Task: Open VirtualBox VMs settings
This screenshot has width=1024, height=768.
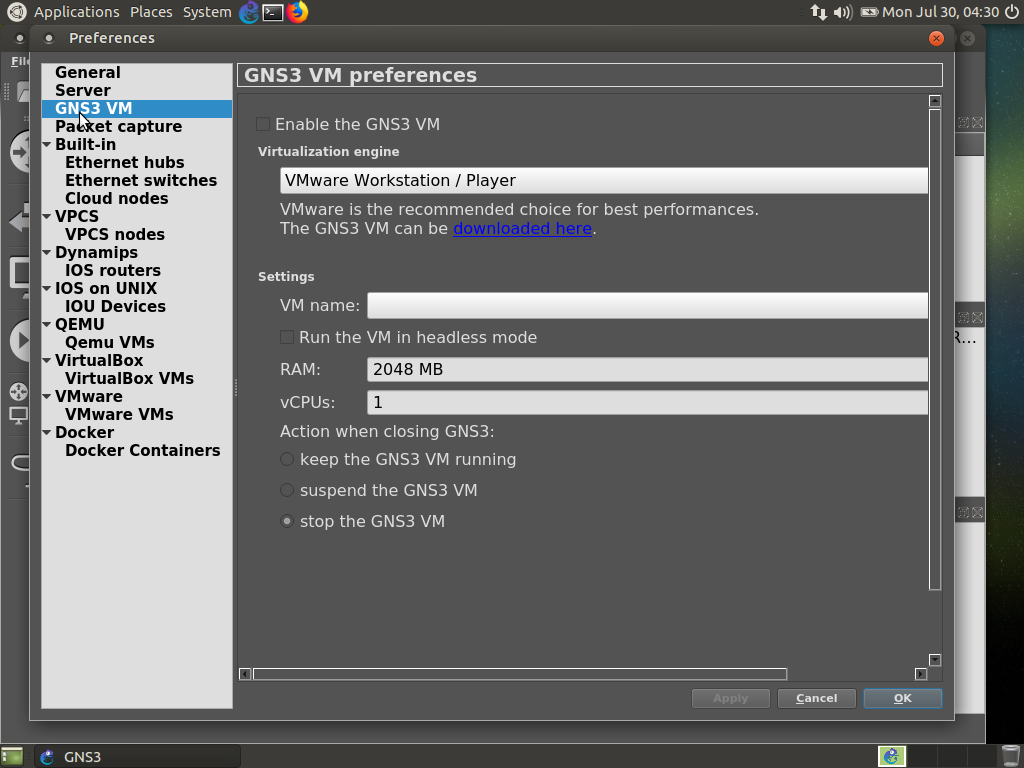Action: coord(129,378)
